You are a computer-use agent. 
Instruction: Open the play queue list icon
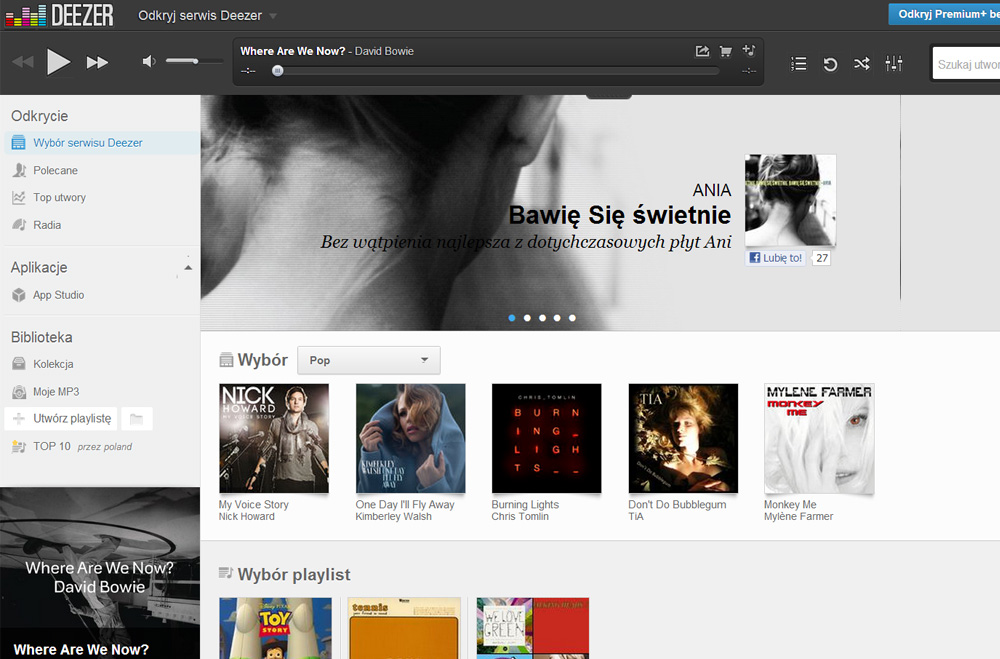[798, 64]
